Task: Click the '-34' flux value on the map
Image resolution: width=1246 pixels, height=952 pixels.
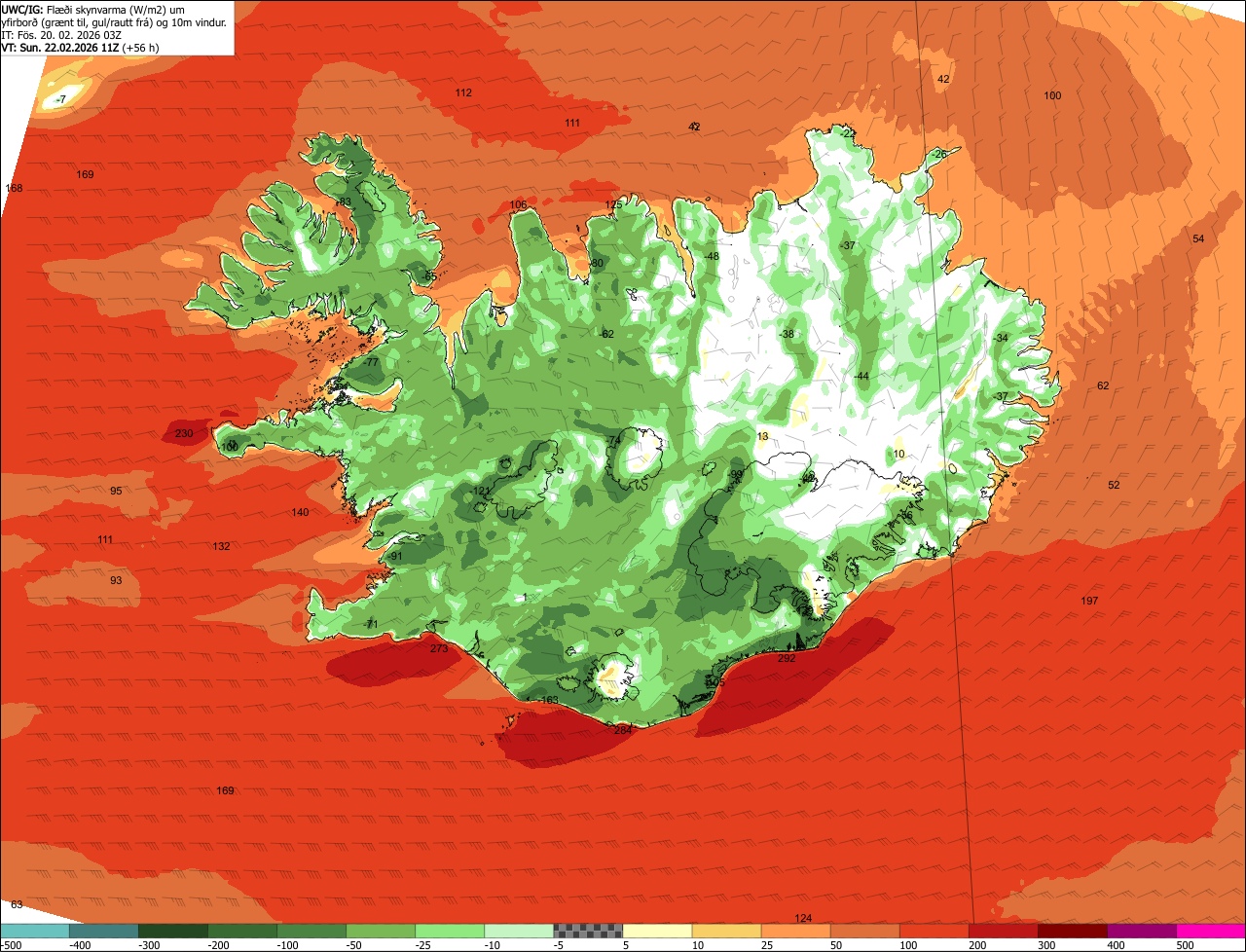Action: click(x=1001, y=338)
